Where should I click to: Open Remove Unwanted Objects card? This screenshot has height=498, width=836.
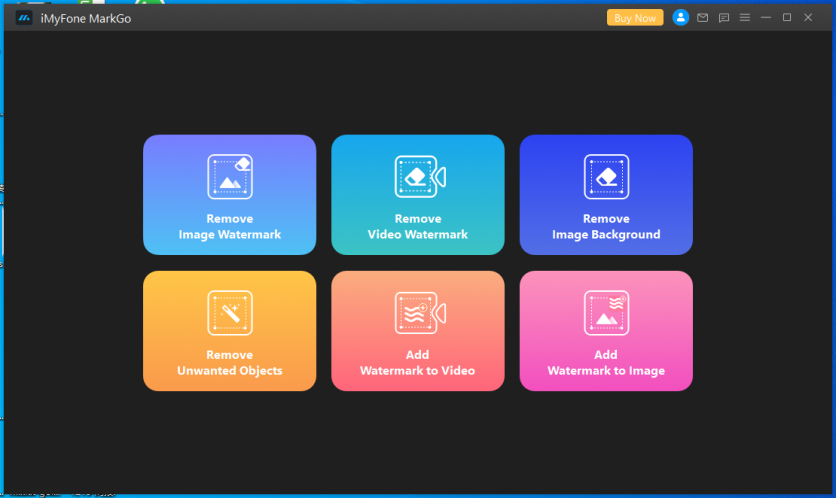[229, 331]
